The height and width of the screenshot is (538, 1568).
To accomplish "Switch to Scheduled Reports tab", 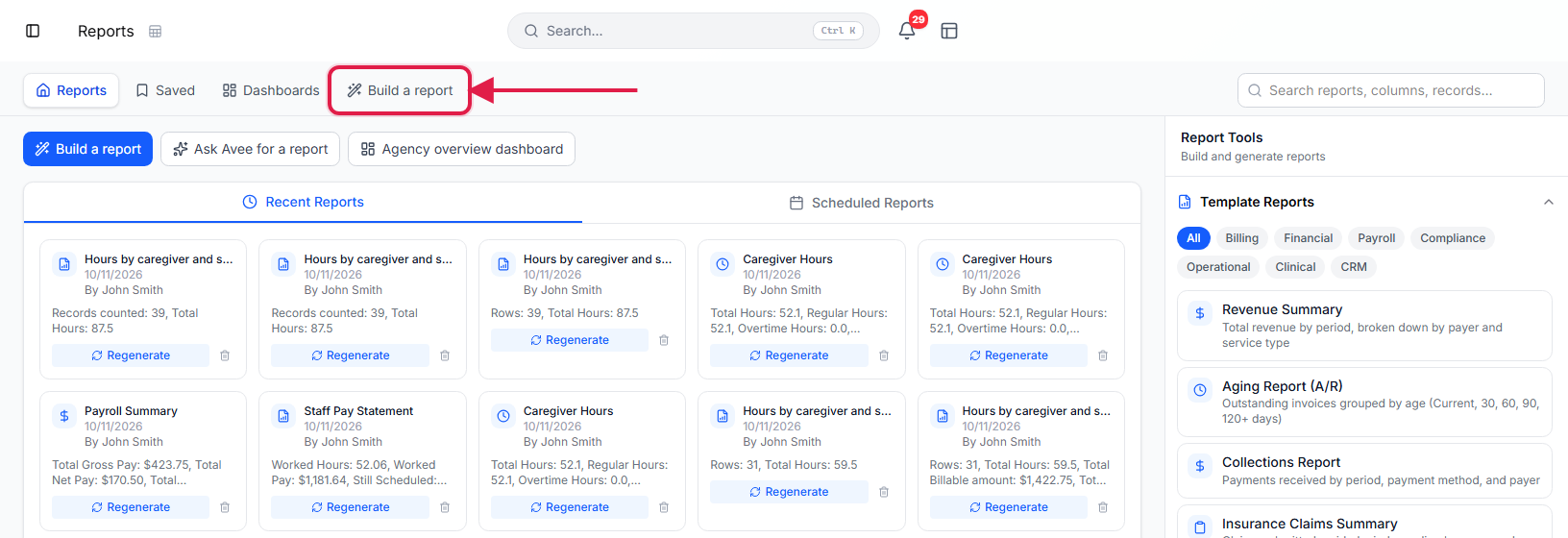I will click(x=862, y=203).
